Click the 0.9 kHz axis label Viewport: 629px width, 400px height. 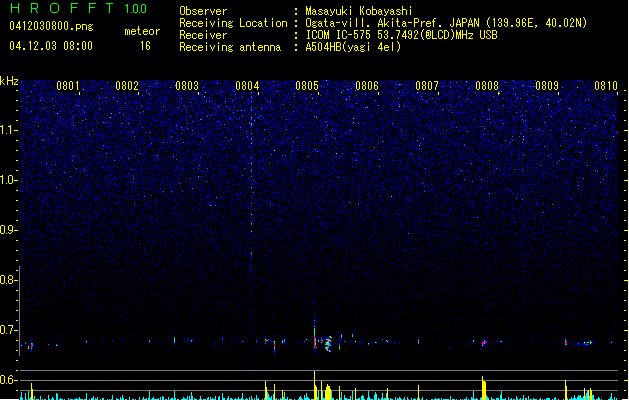tap(9, 230)
